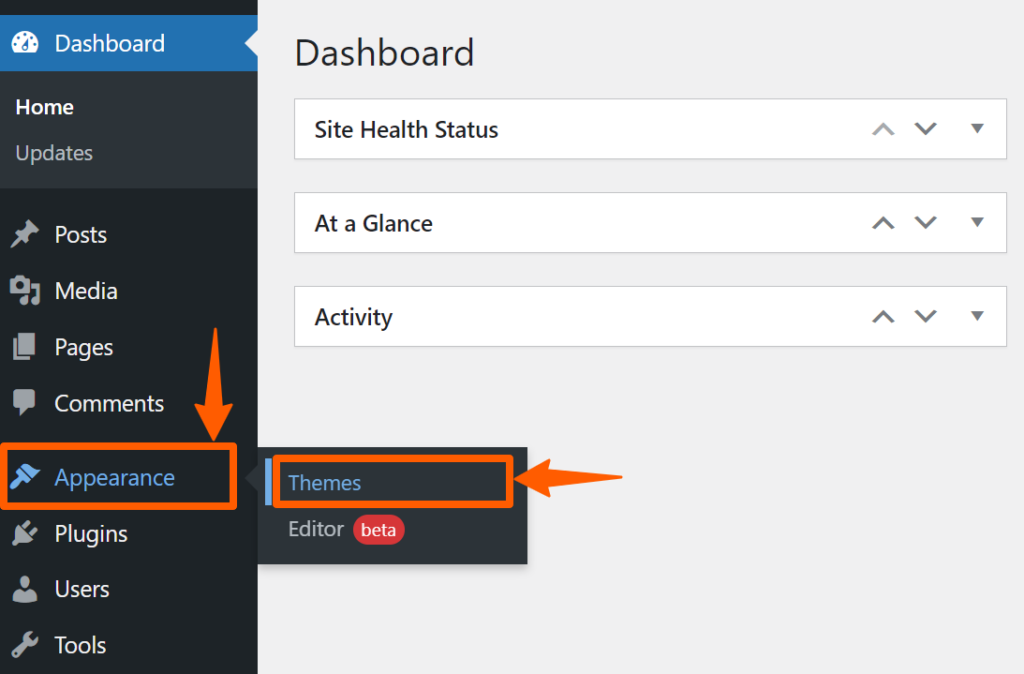Go to the Updates page

point(54,153)
